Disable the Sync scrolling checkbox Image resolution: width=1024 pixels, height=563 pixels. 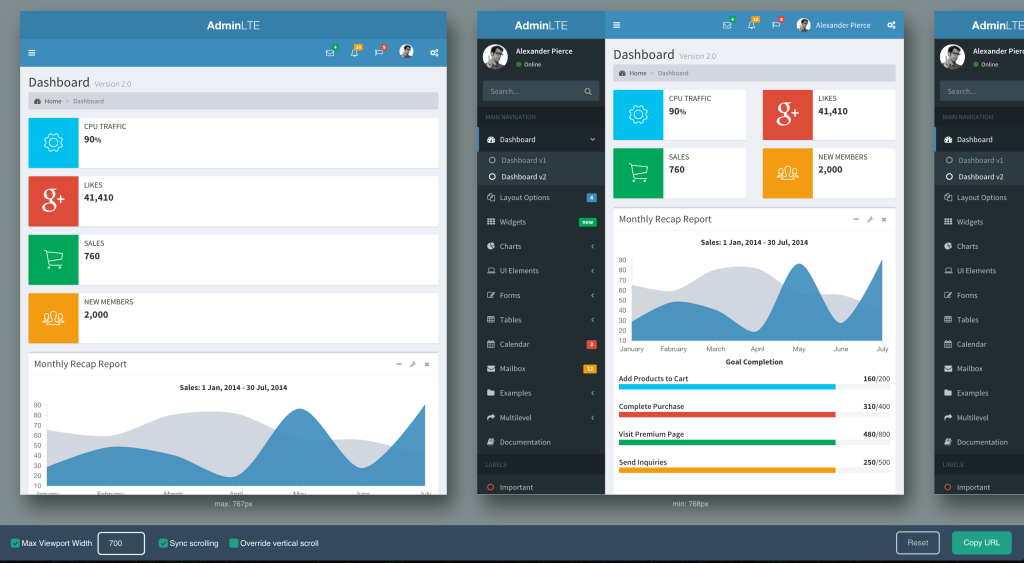(x=163, y=543)
